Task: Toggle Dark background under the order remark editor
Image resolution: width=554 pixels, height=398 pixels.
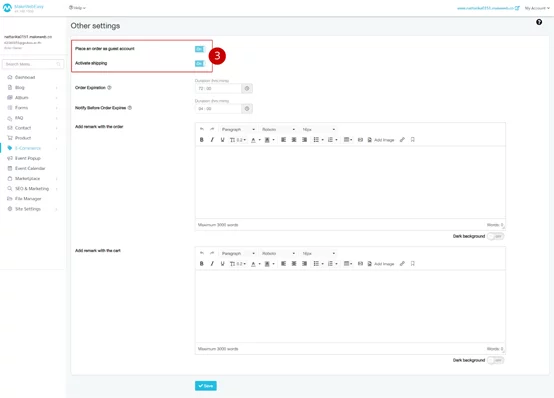Action: click(x=495, y=236)
